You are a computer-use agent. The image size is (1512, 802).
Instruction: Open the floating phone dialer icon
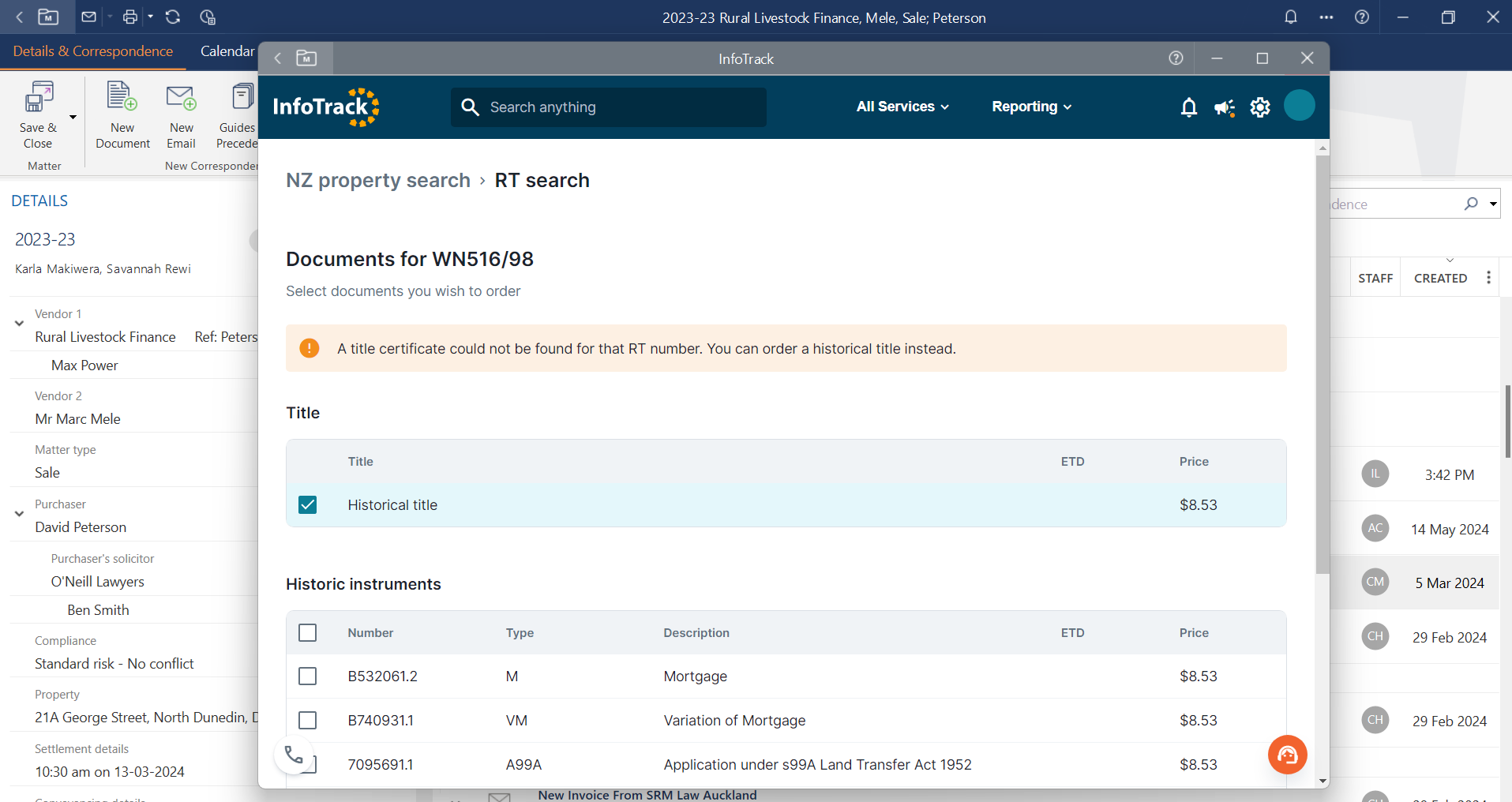pyautogui.click(x=293, y=755)
